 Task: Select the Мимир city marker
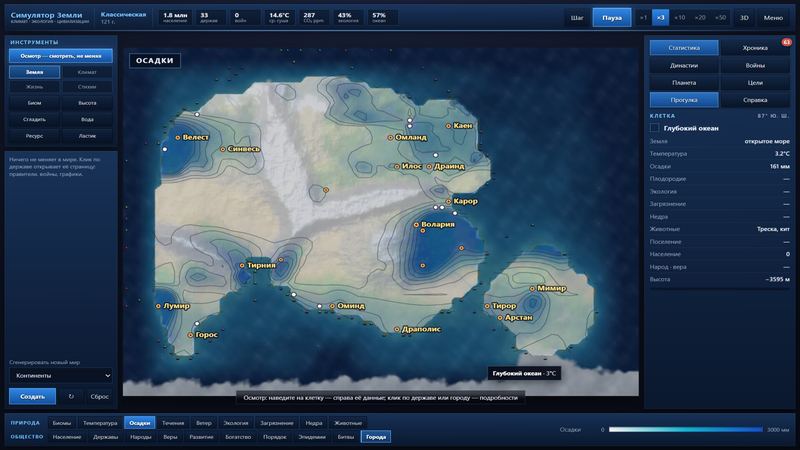point(532,289)
